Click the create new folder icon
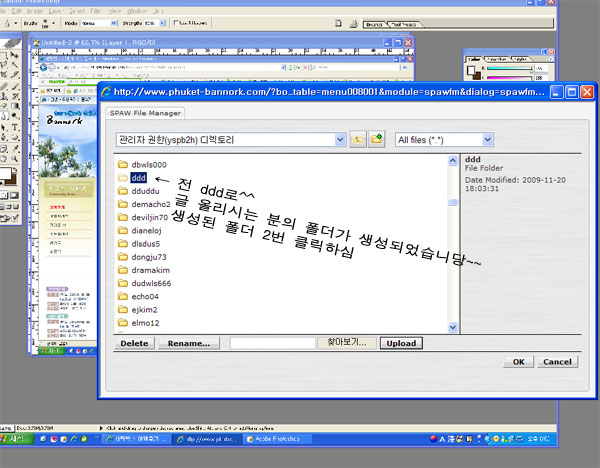600x468 pixels. (x=376, y=140)
